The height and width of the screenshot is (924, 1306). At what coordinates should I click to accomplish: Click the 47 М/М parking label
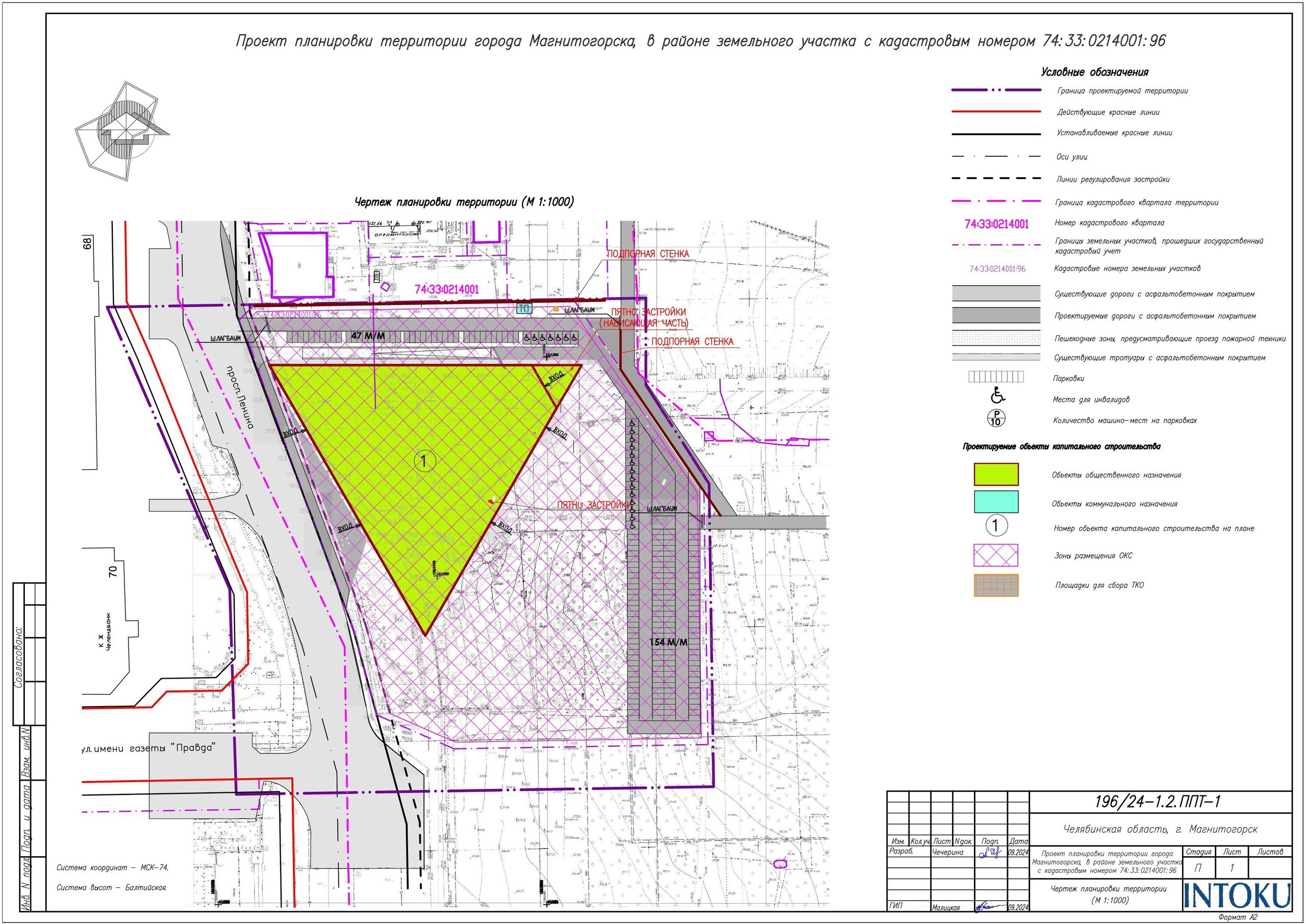click(367, 336)
